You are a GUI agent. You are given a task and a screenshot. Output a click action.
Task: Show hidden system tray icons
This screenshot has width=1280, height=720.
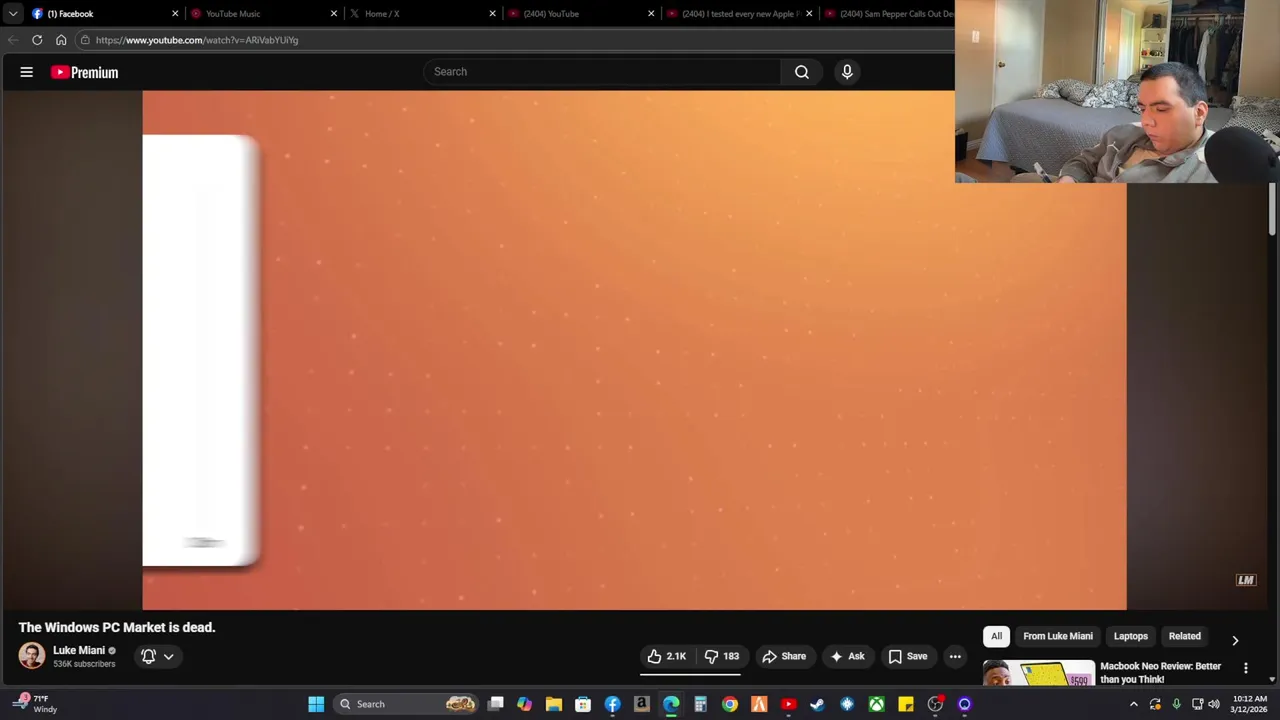click(1133, 704)
